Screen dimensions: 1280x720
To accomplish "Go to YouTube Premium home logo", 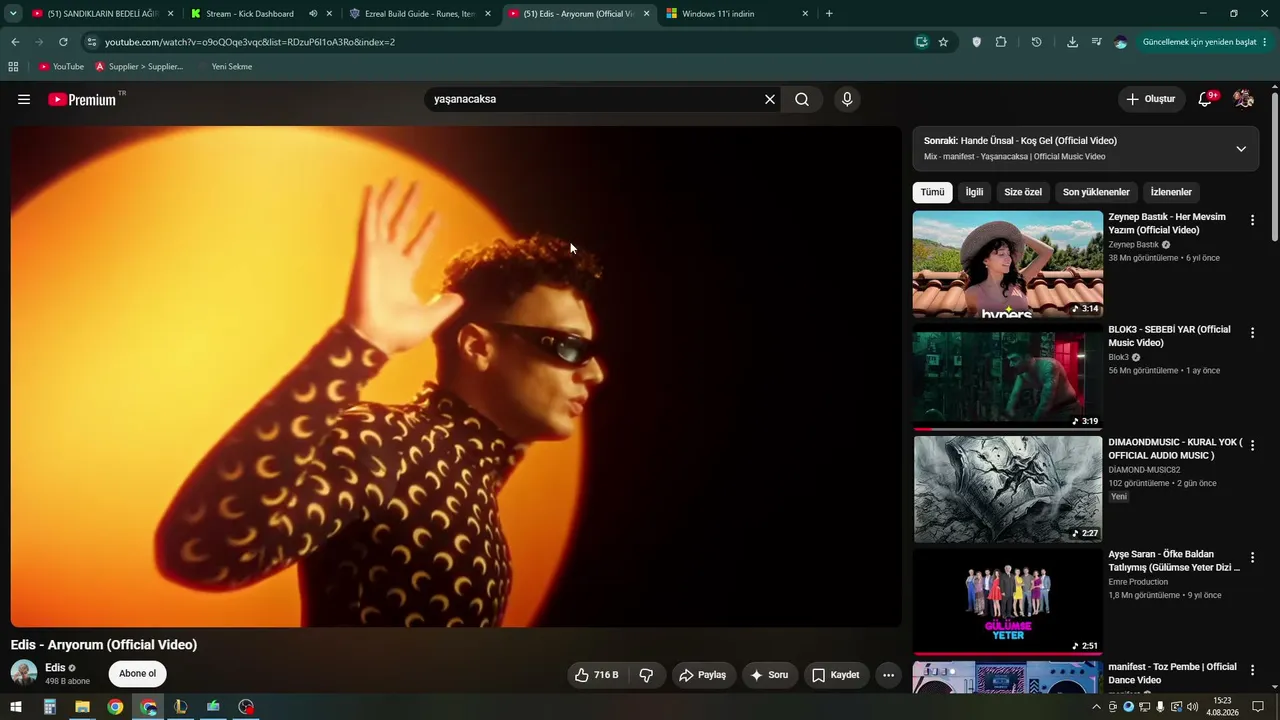I will pyautogui.click(x=82, y=99).
